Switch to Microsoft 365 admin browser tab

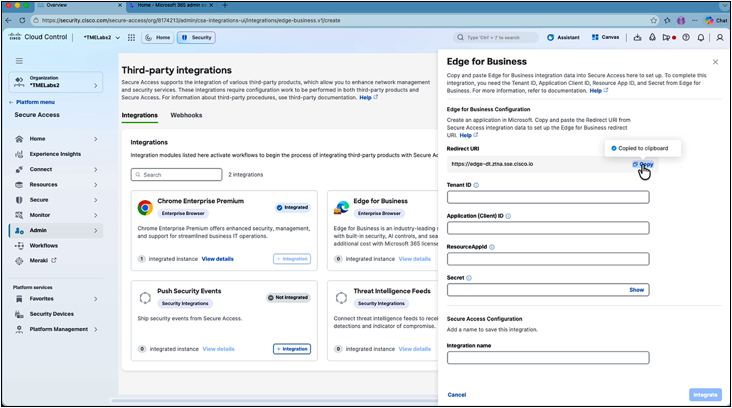coord(171,5)
